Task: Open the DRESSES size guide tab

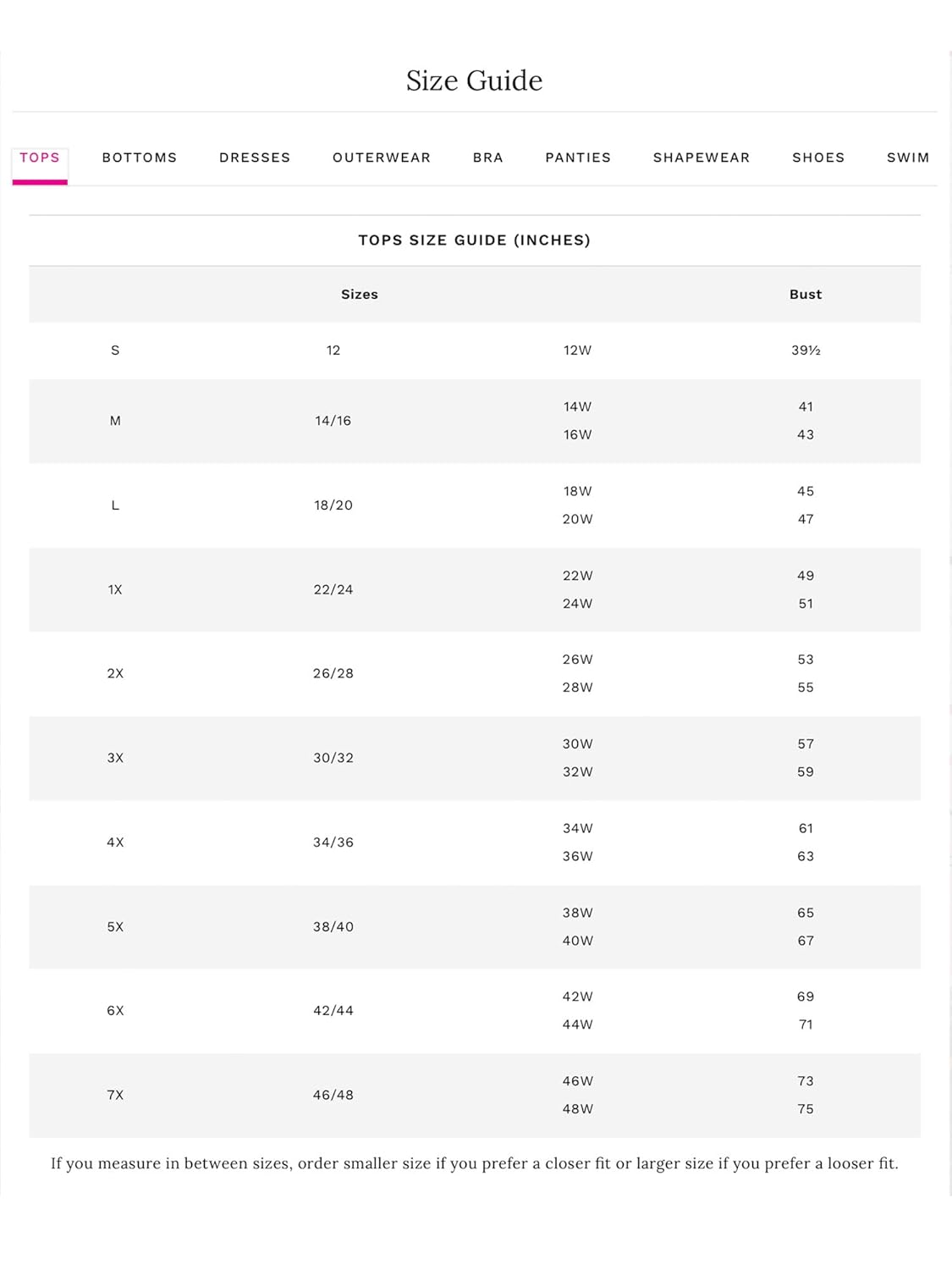Action: 255,158
